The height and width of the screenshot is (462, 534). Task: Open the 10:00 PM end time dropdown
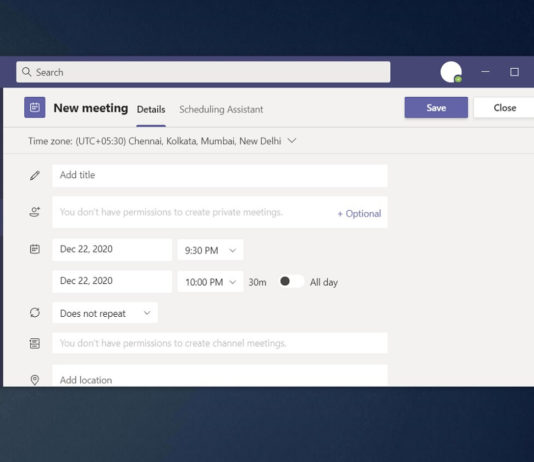[210, 282]
